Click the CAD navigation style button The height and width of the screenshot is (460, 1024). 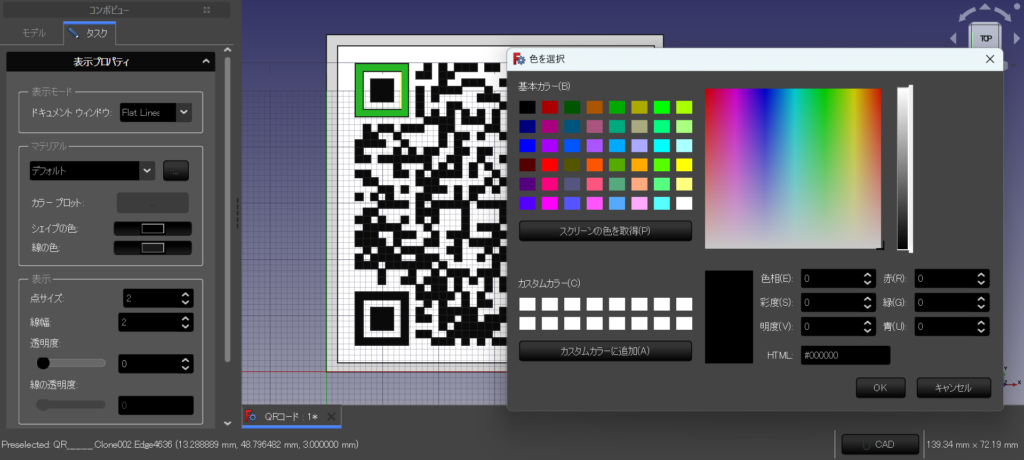880,444
